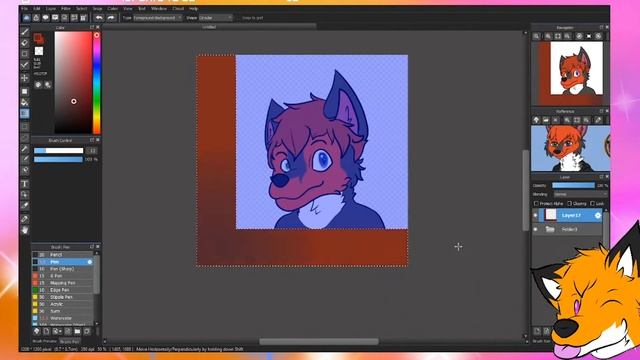Image resolution: width=640 pixels, height=360 pixels.
Task: Click the Untitled canvas tab
Action: (x=209, y=27)
